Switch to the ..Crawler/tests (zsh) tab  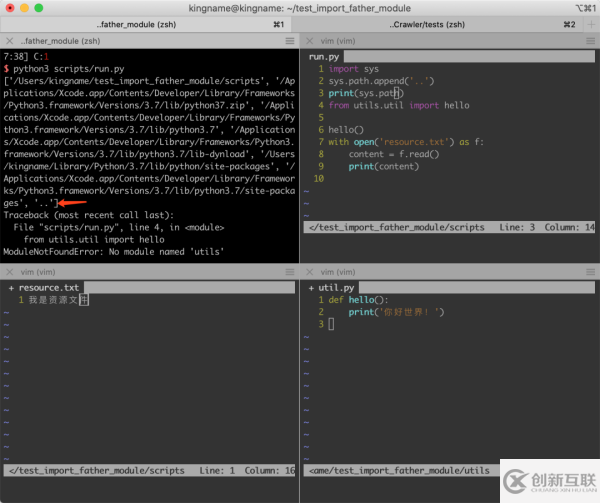437,24
